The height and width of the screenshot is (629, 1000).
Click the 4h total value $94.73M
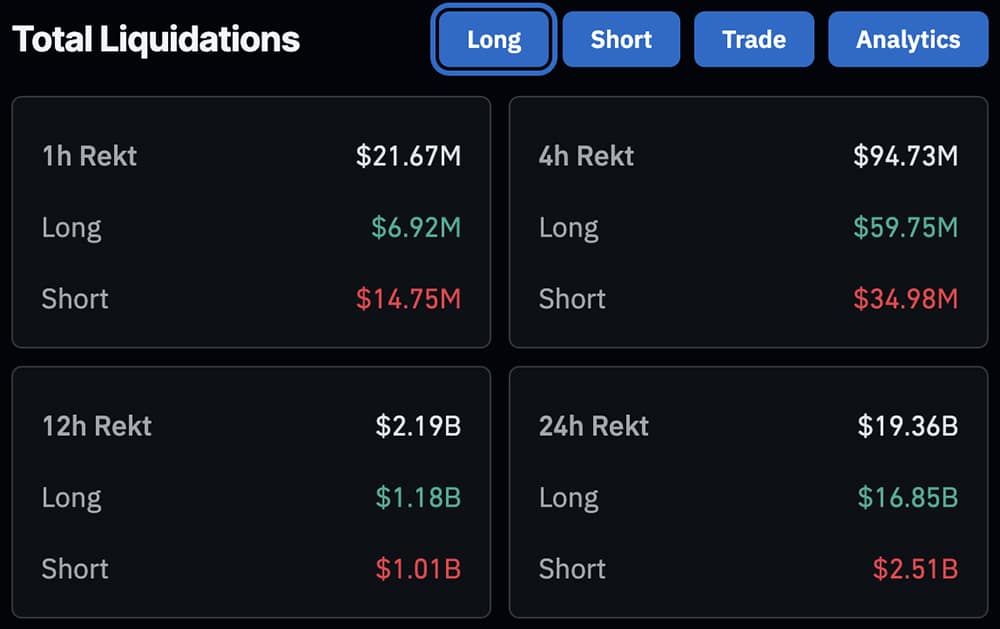click(905, 156)
